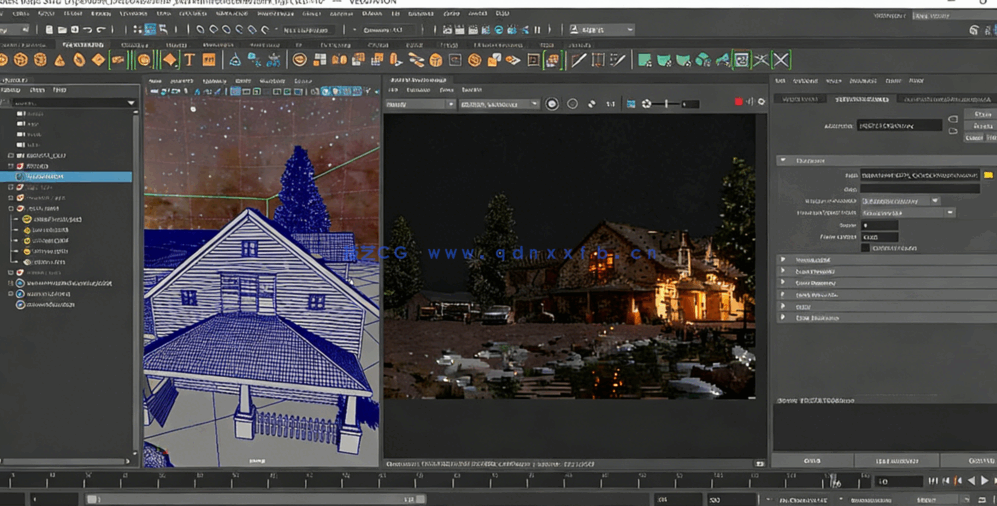
Task: Toggle the 1:1 scale button in render view
Action: click(x=610, y=104)
